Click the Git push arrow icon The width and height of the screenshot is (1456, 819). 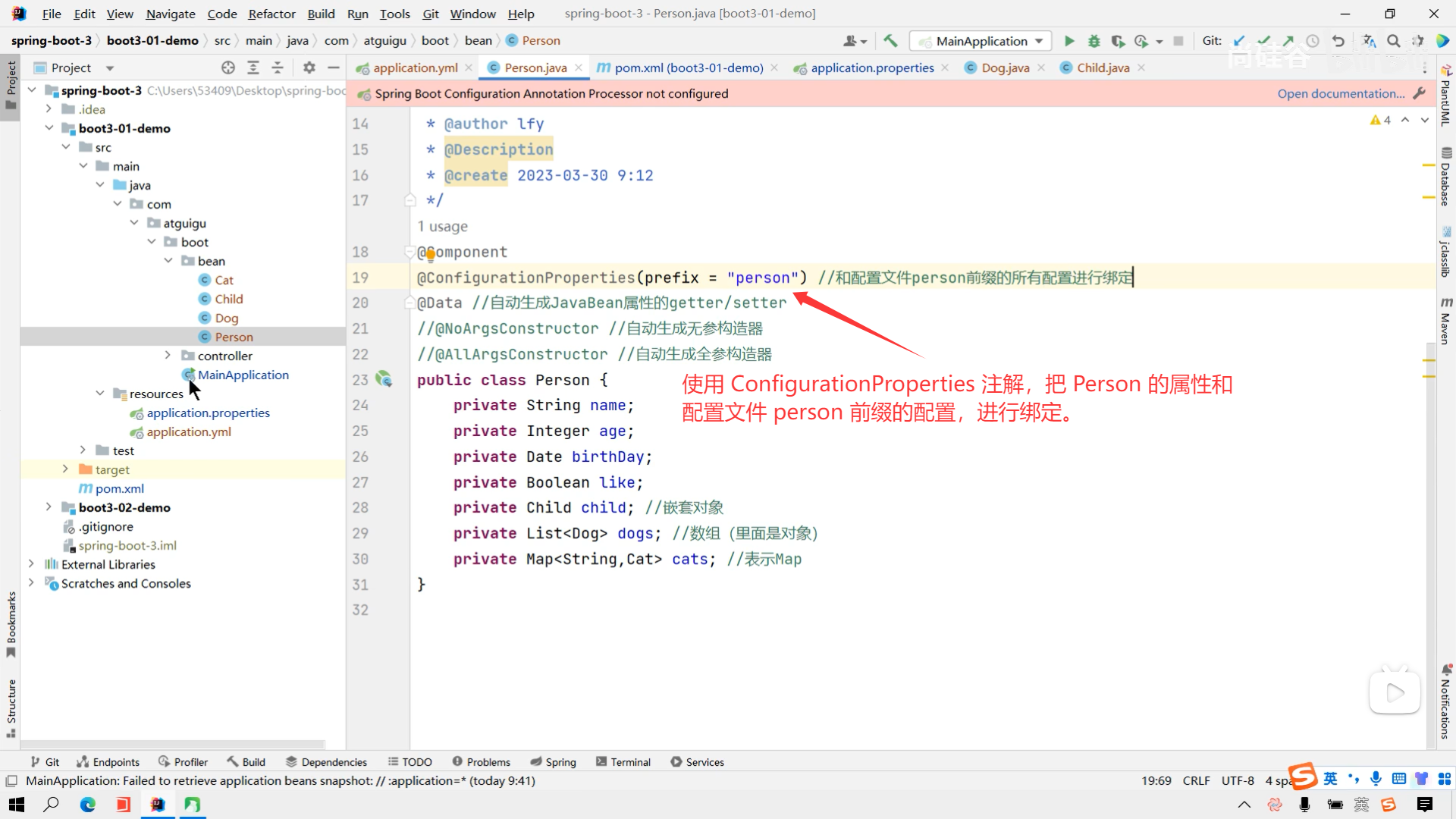click(x=1288, y=41)
